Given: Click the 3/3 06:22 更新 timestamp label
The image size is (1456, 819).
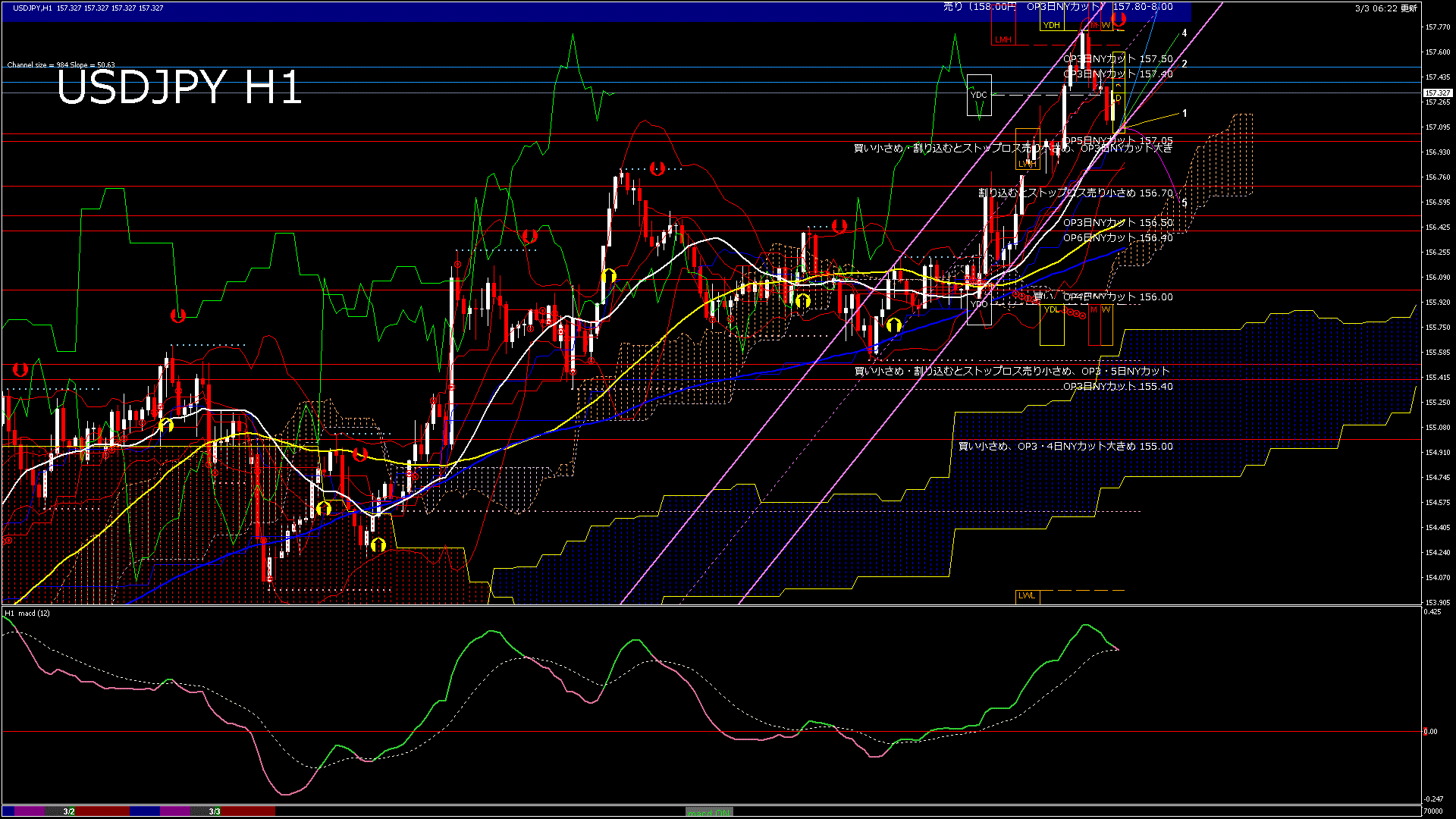Looking at the screenshot, I should [1385, 8].
